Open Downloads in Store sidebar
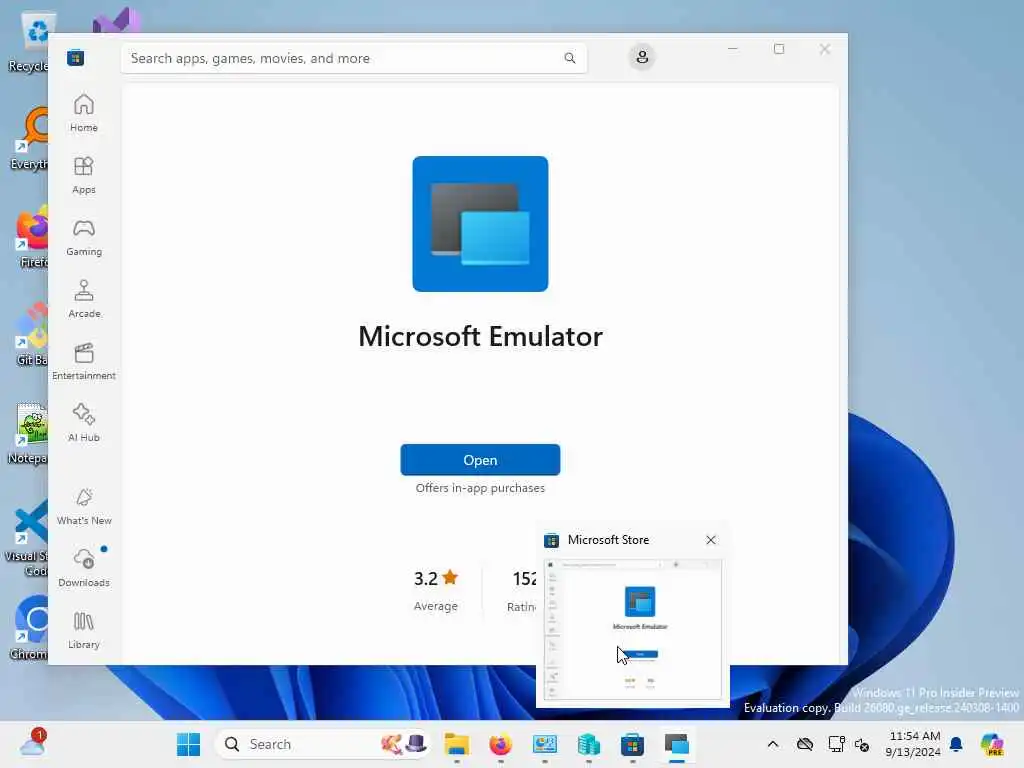This screenshot has width=1024, height=768. (84, 568)
